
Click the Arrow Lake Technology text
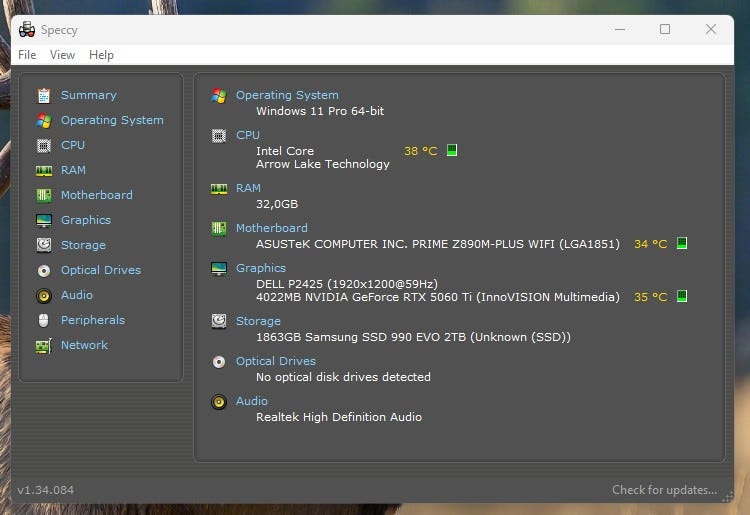(x=323, y=164)
